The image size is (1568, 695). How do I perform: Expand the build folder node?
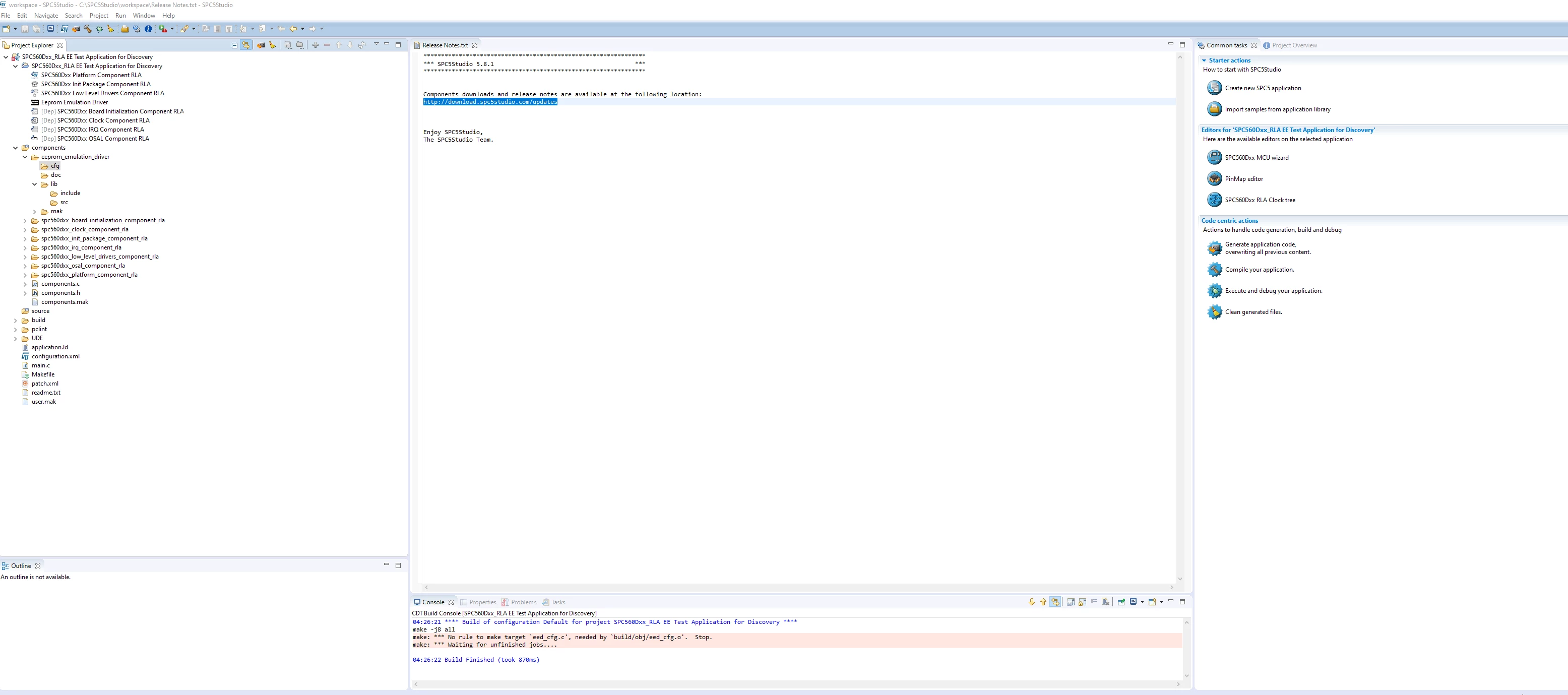[x=16, y=320]
